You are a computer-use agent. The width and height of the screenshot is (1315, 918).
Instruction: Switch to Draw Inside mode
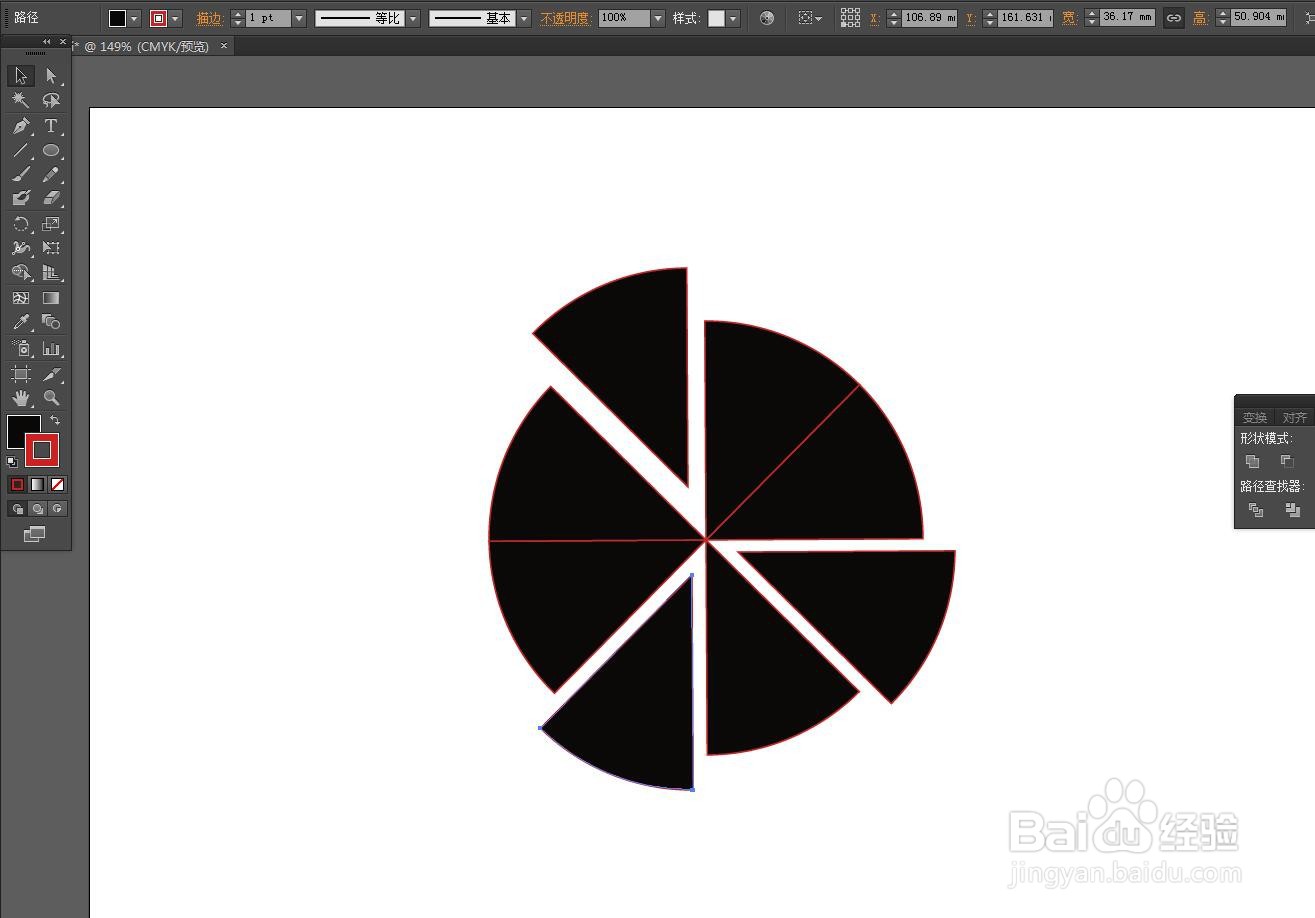click(58, 509)
